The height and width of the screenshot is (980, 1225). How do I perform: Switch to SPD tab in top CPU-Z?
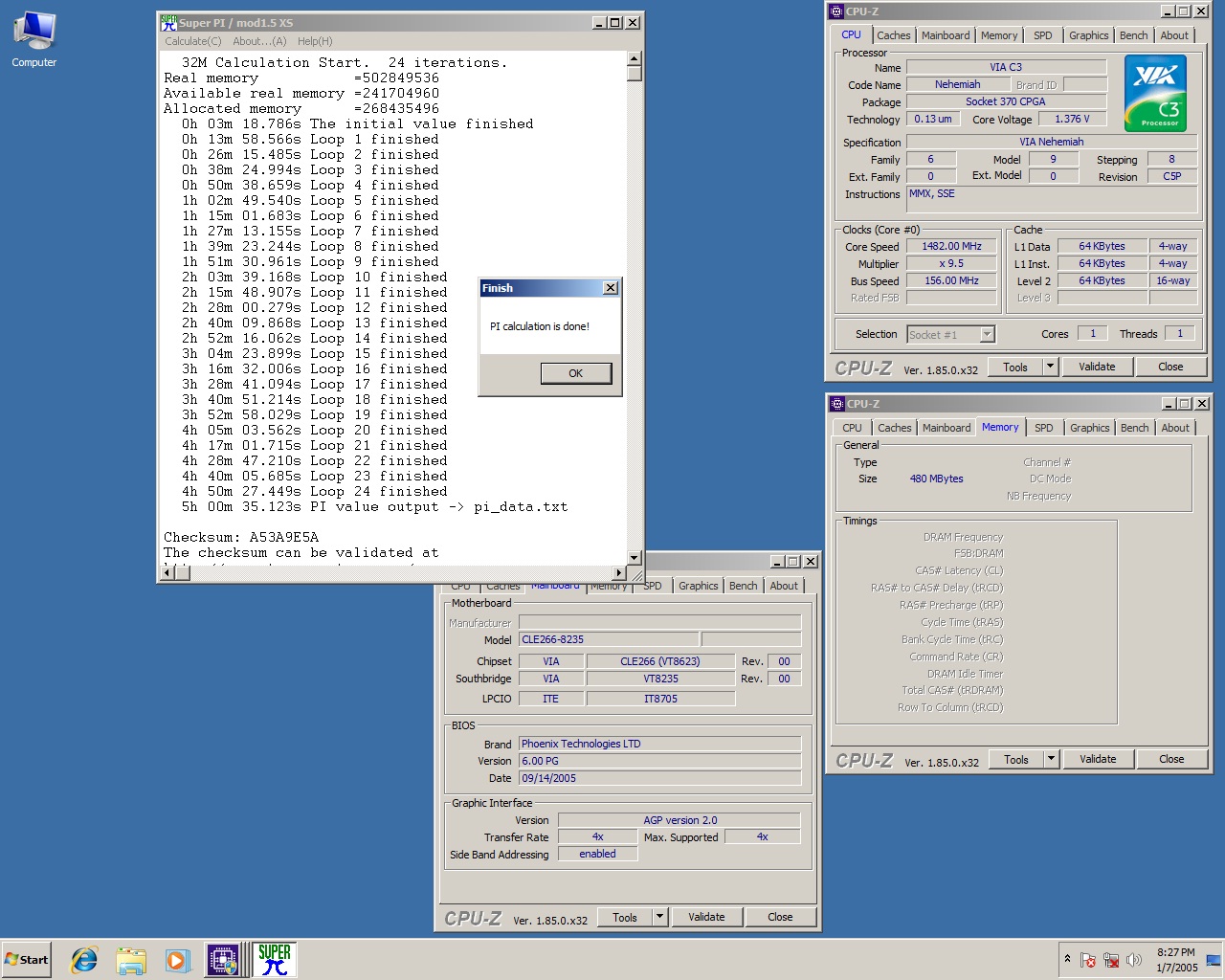1043,35
